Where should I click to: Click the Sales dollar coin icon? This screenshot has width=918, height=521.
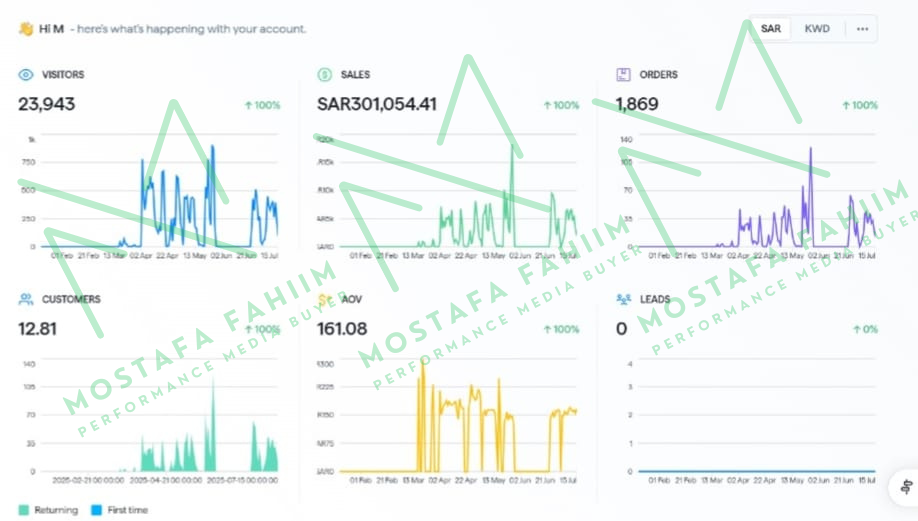click(x=324, y=75)
